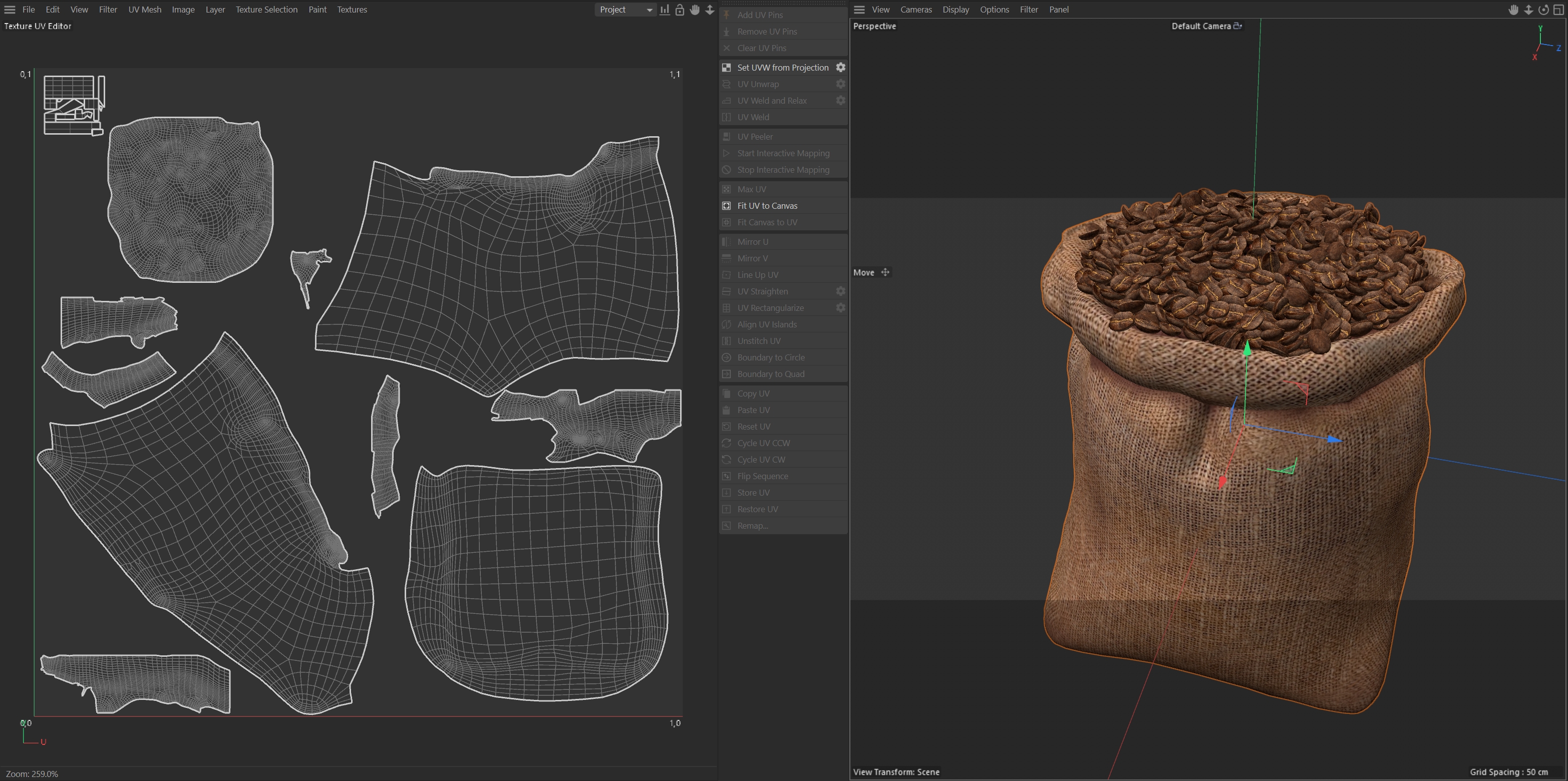Click Set UVW from Projection command

783,68
